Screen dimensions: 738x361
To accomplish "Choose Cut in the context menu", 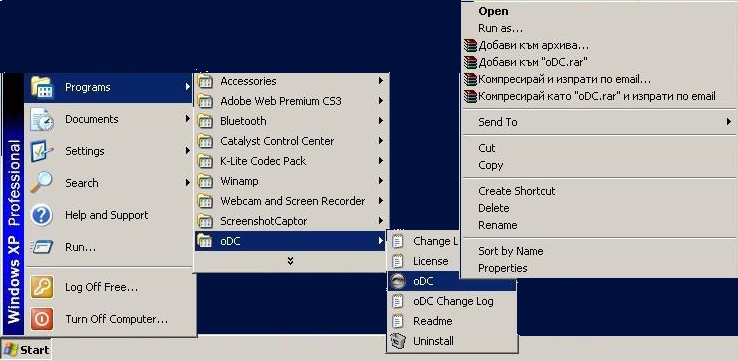I will (x=487, y=148).
